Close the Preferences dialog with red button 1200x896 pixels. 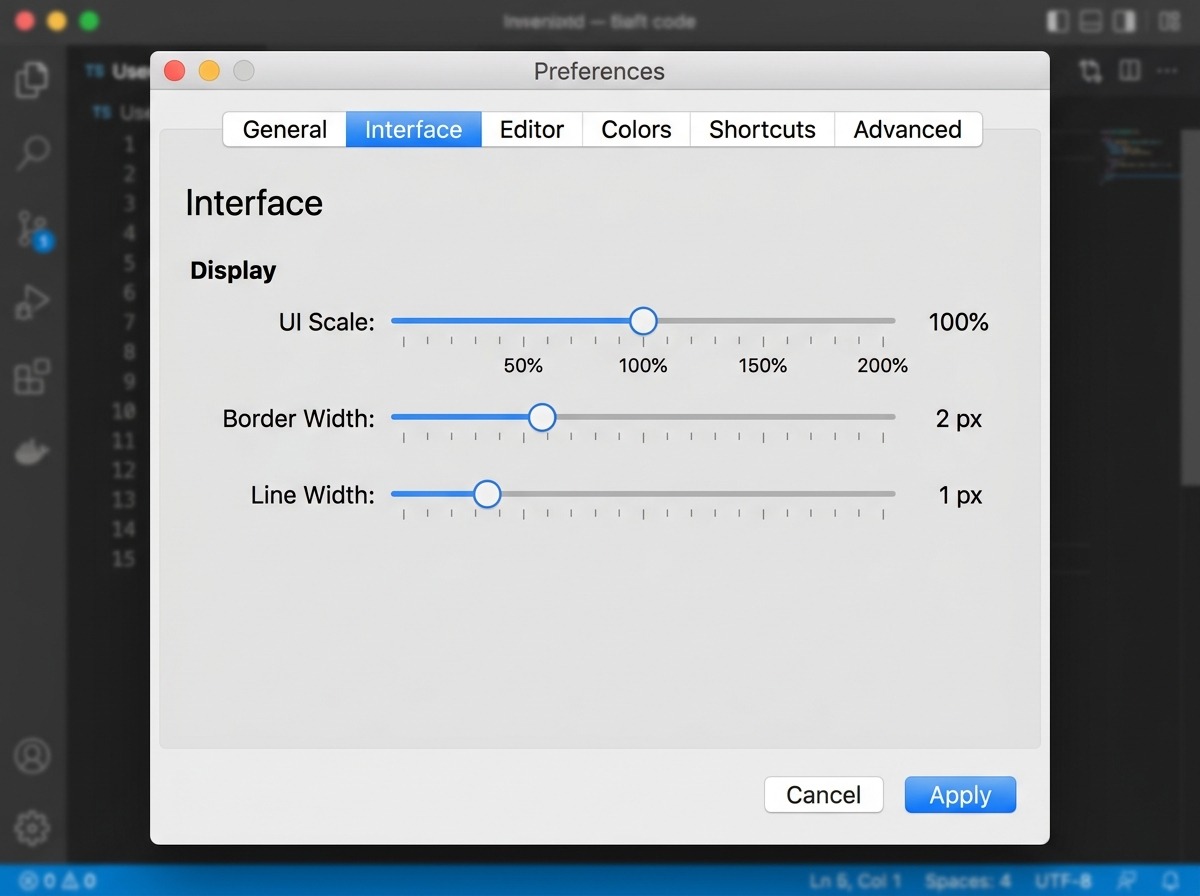[175, 71]
